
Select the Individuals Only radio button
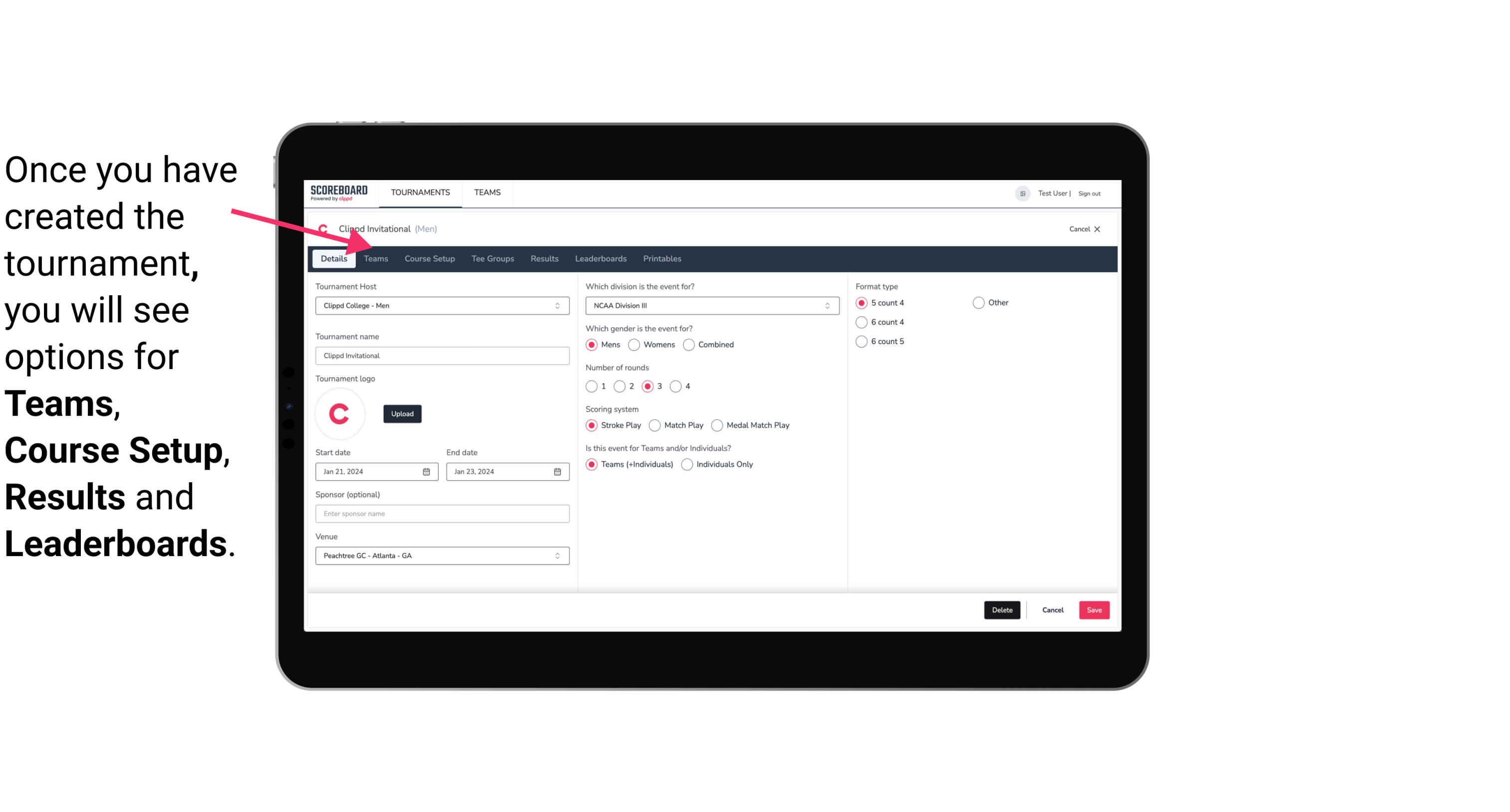click(x=688, y=464)
